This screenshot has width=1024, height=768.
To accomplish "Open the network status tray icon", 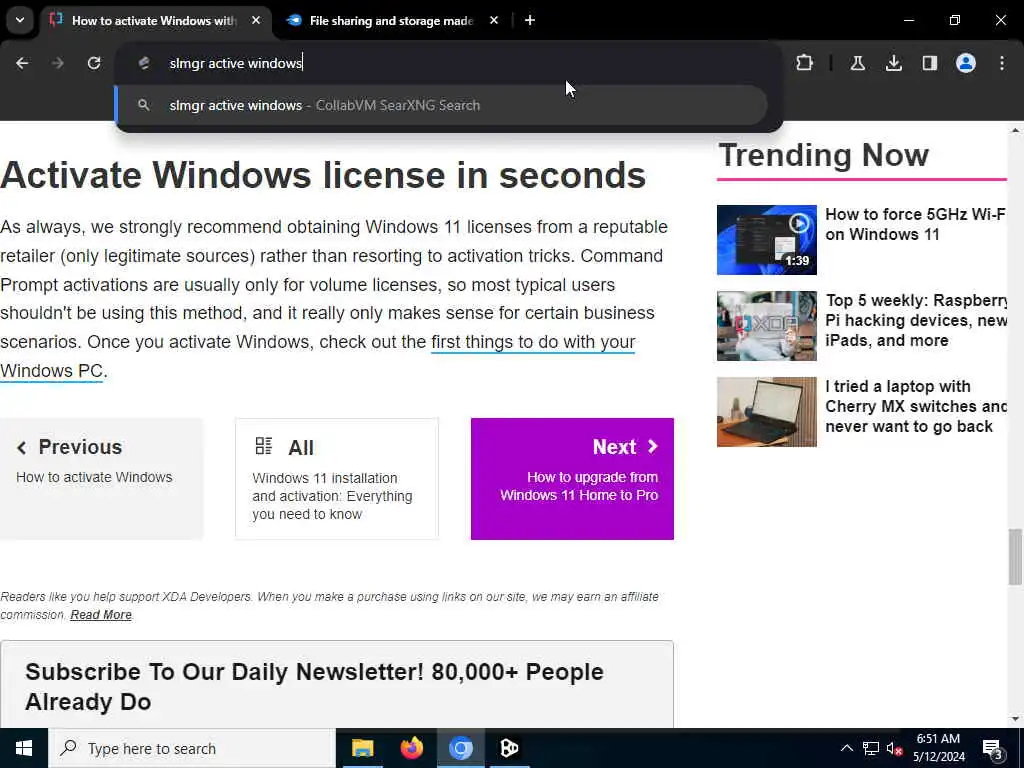I will (x=871, y=748).
